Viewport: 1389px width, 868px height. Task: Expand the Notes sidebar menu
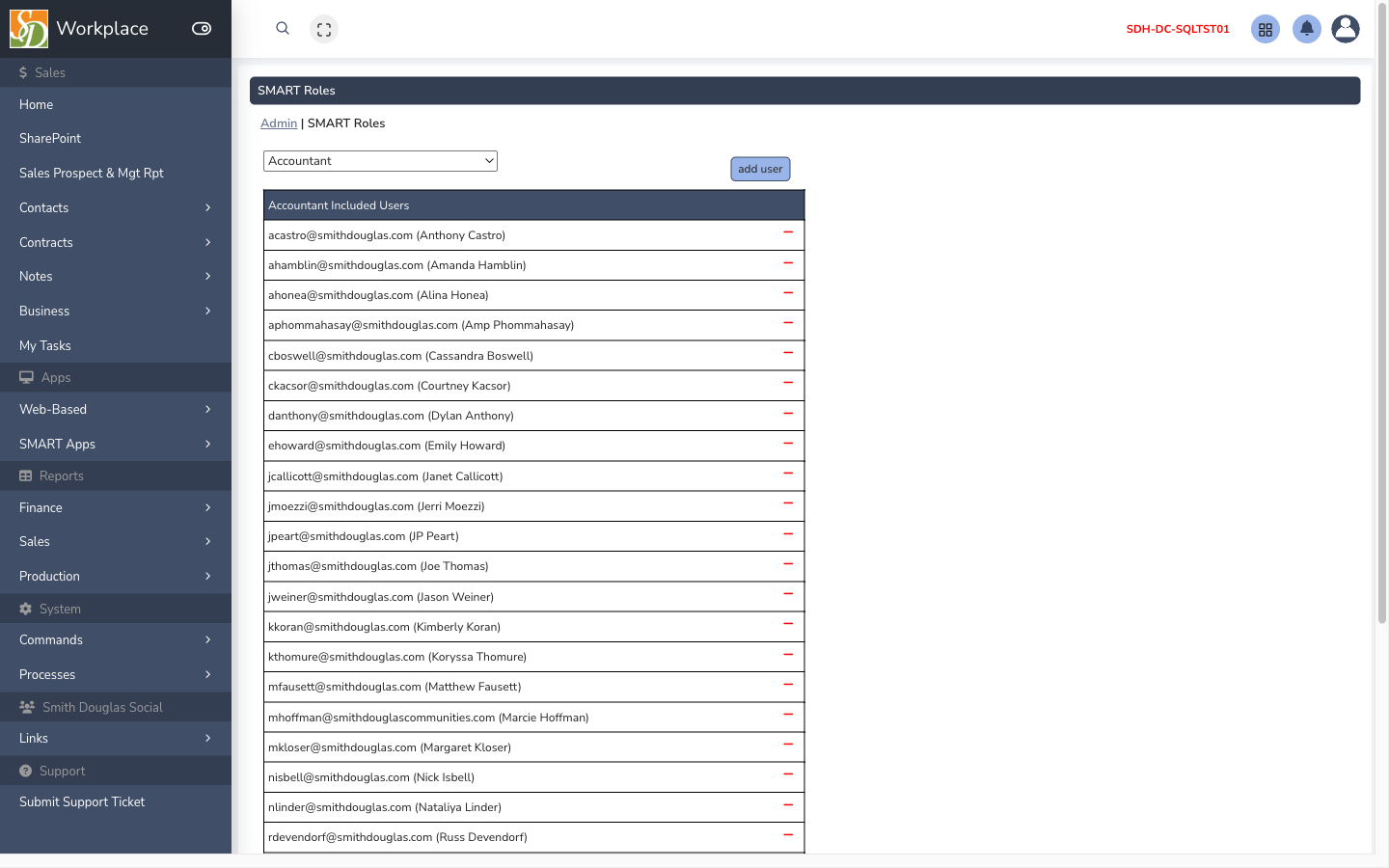point(116,276)
